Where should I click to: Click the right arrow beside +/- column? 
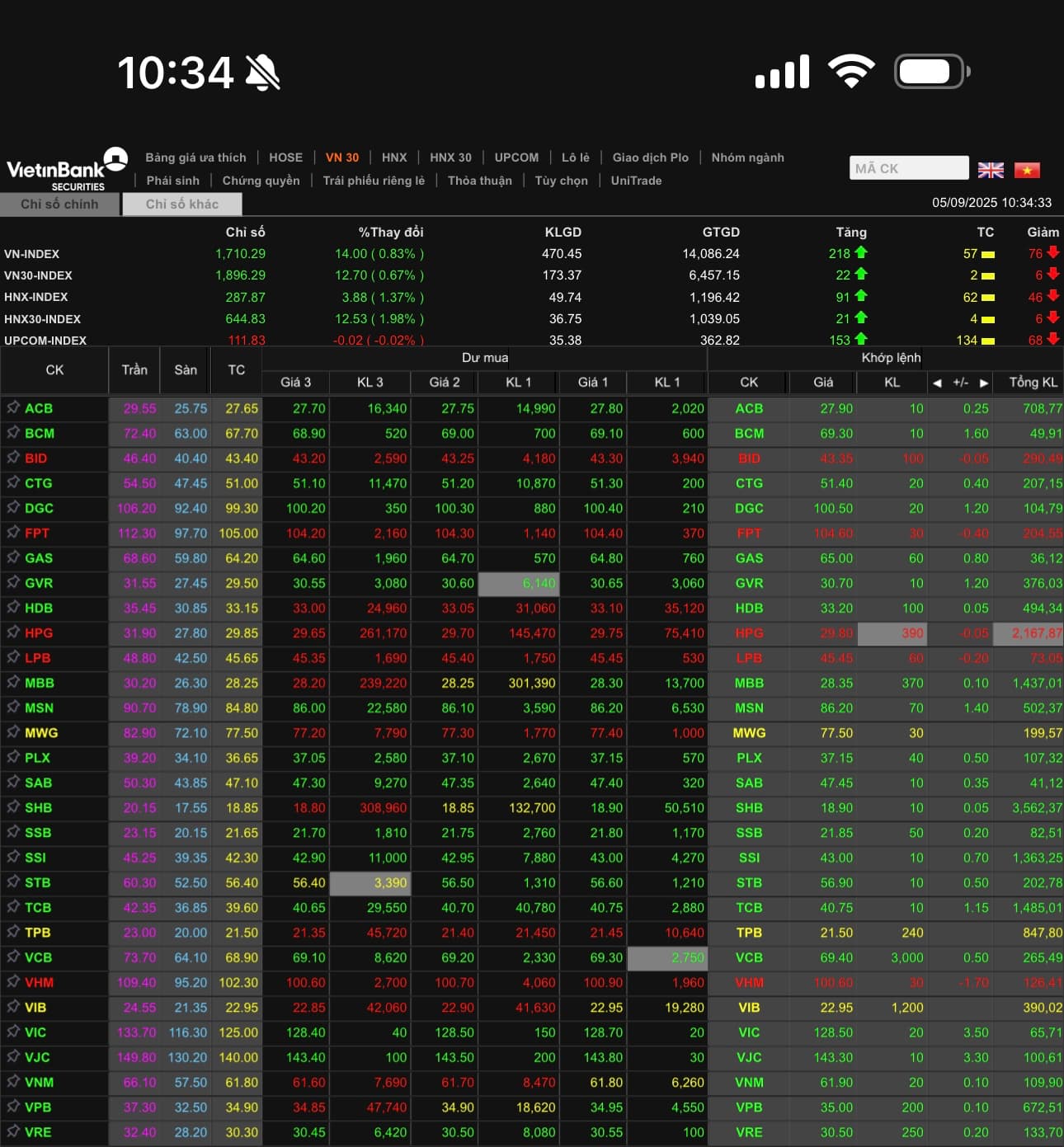pos(983,383)
